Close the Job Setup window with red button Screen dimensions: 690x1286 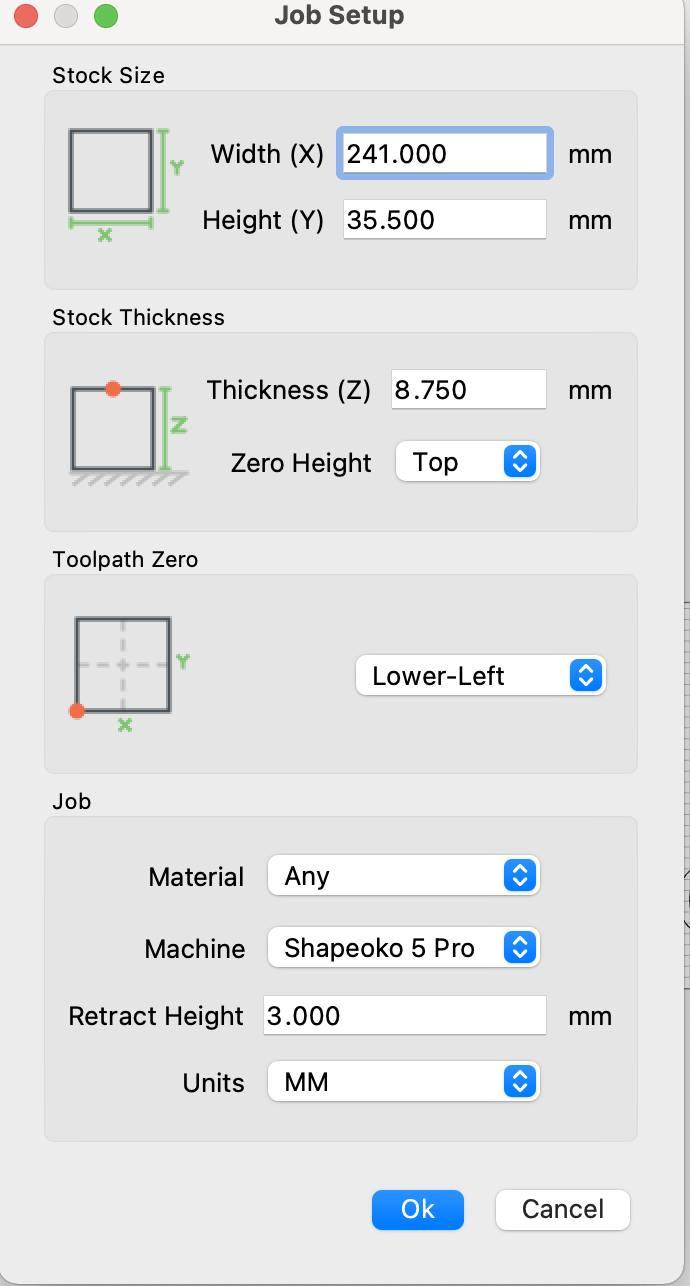click(26, 16)
